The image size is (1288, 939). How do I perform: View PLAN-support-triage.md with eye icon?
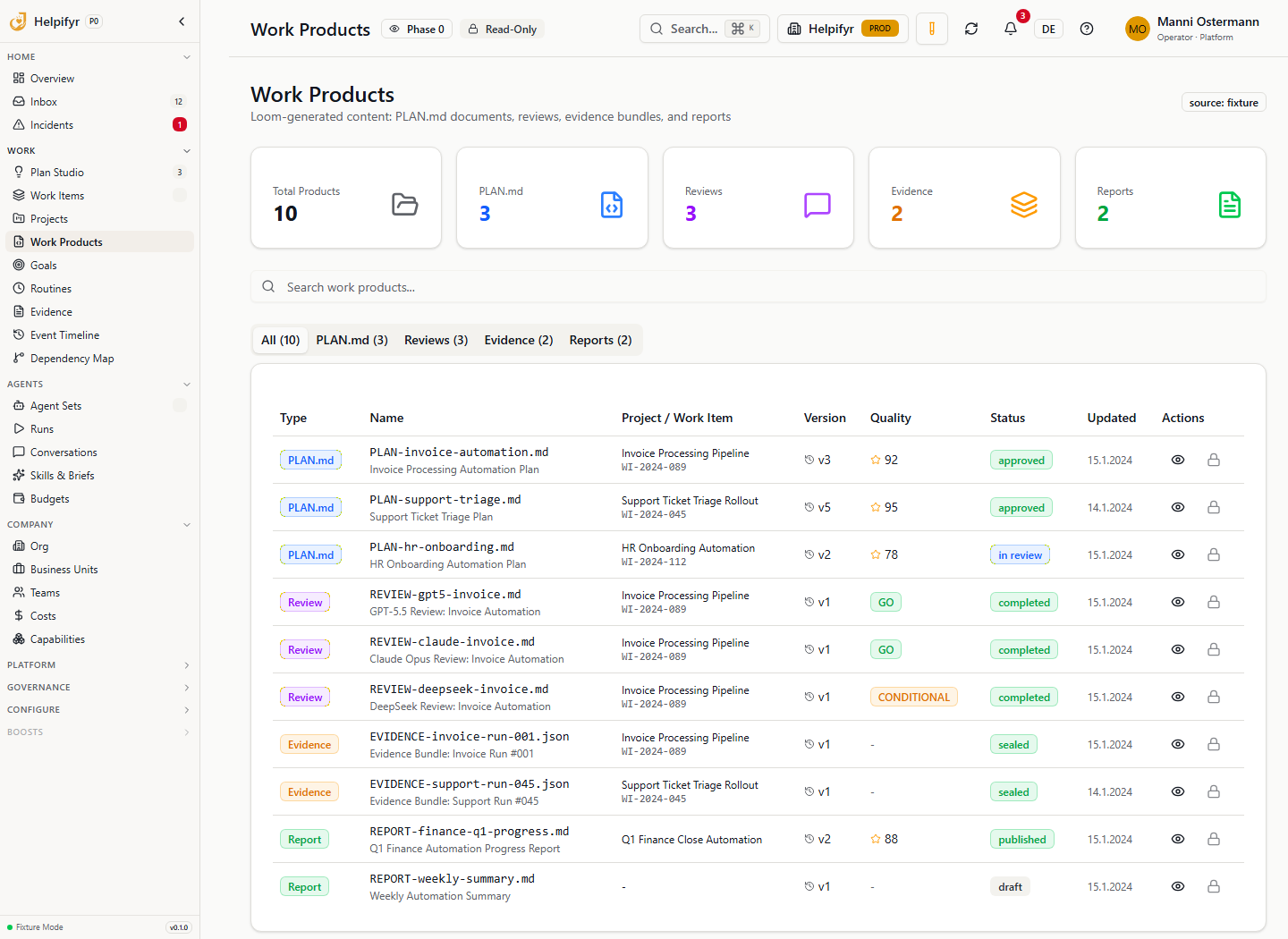[1178, 507]
